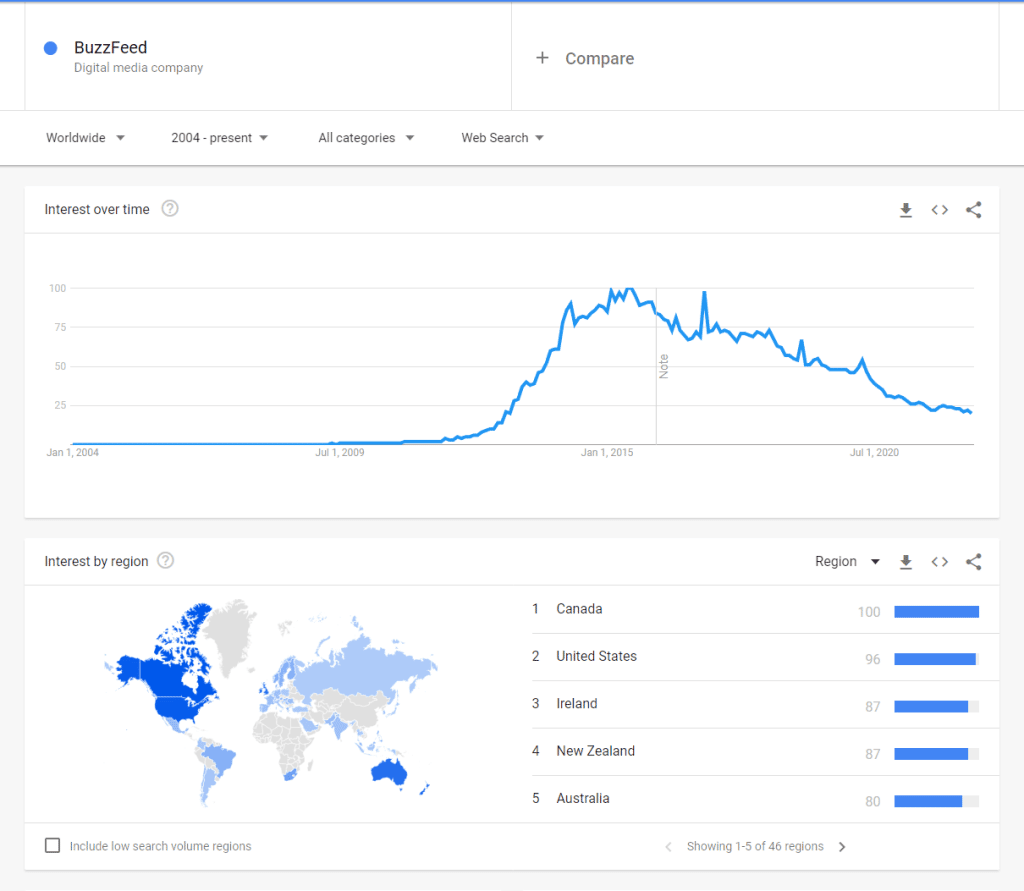Image resolution: width=1024 pixels, height=891 pixels.
Task: Click the BuzzFeed blue color dot
Action: (x=51, y=48)
